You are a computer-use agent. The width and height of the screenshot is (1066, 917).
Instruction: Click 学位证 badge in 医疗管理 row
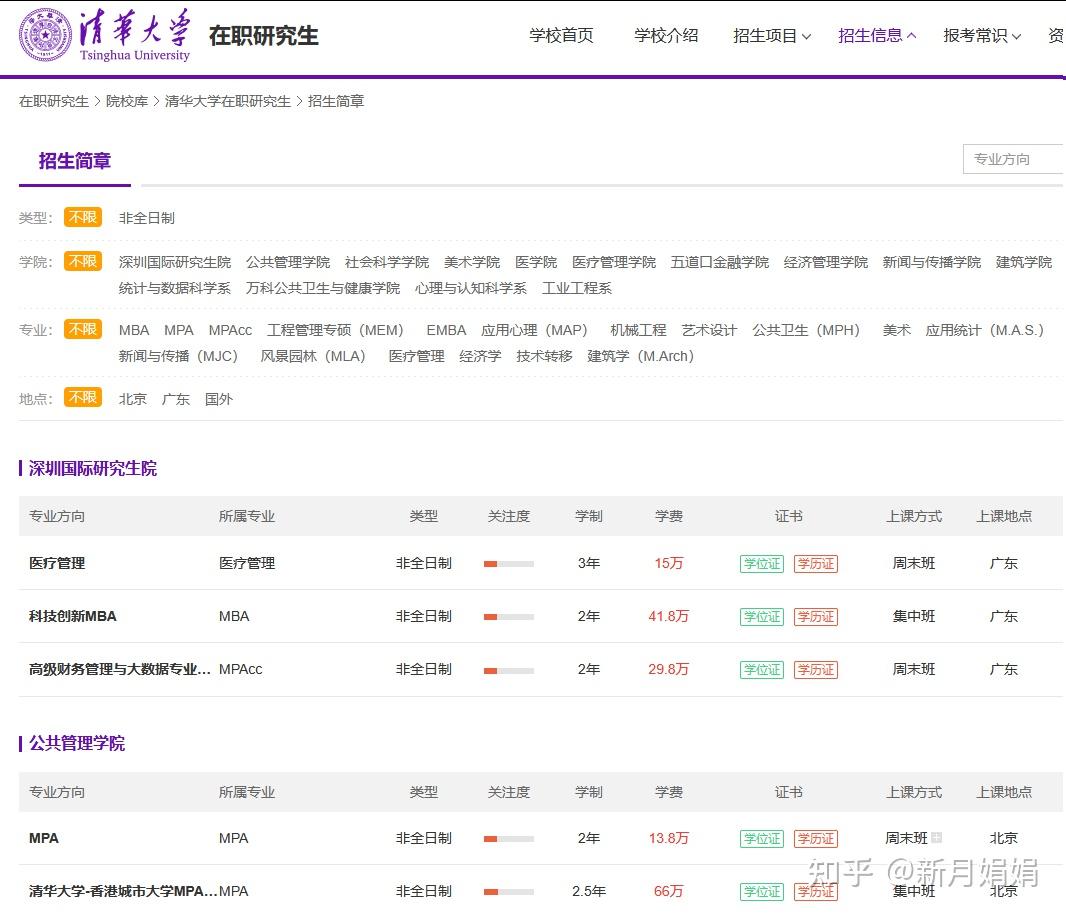pos(762,564)
